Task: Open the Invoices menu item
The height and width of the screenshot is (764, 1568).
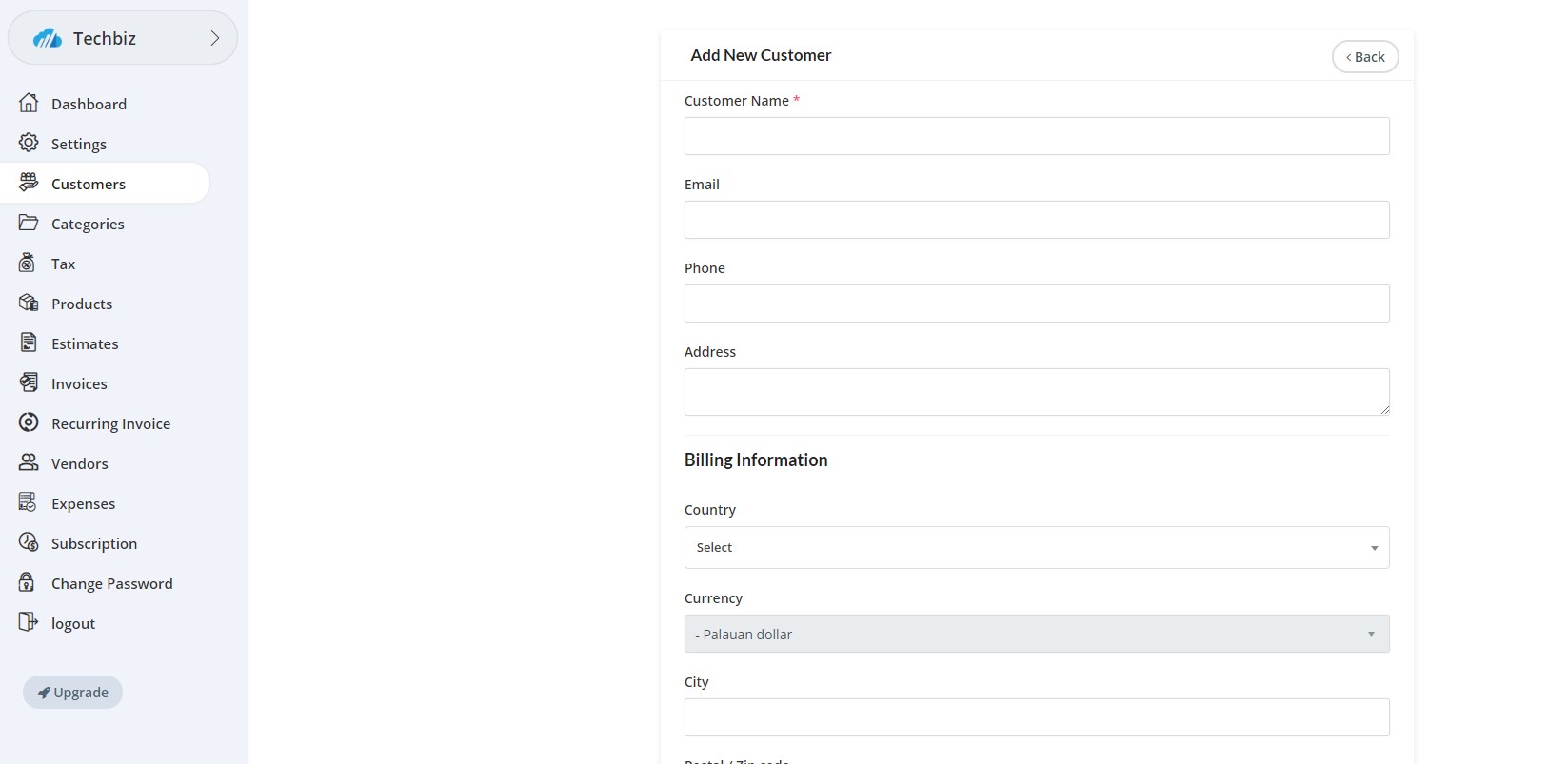Action: pos(79,384)
